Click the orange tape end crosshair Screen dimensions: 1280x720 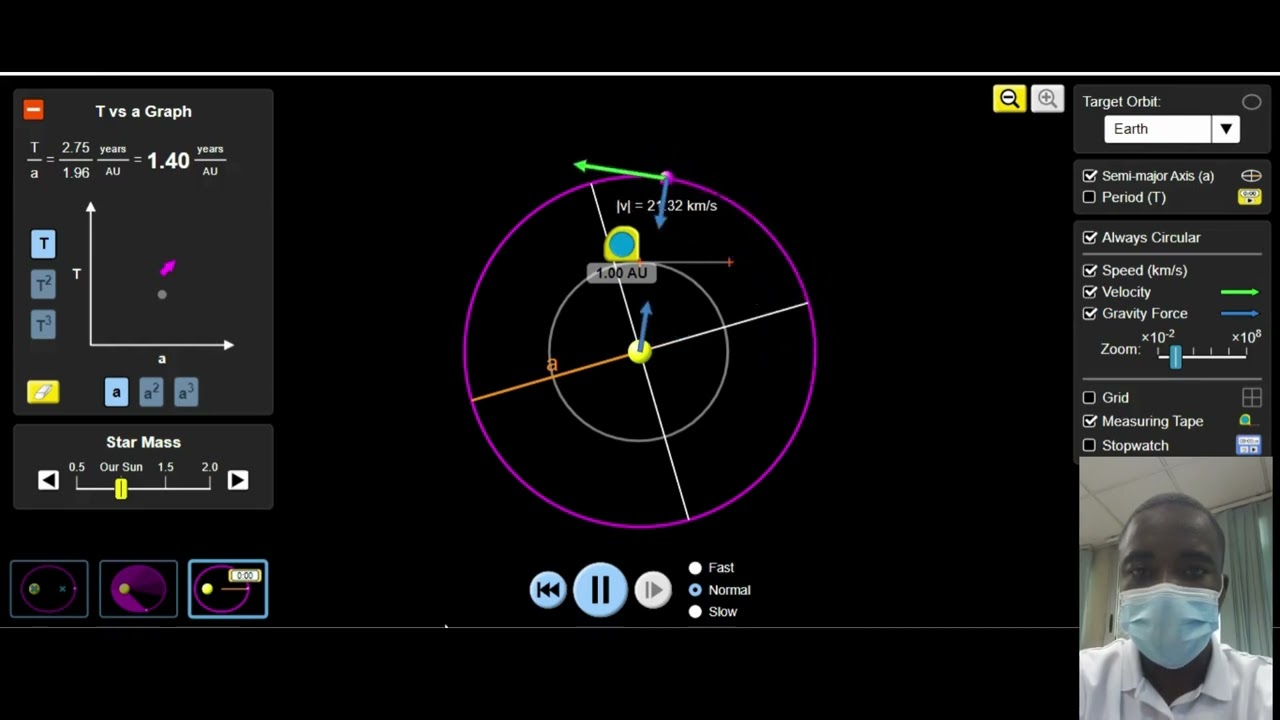tap(730, 262)
